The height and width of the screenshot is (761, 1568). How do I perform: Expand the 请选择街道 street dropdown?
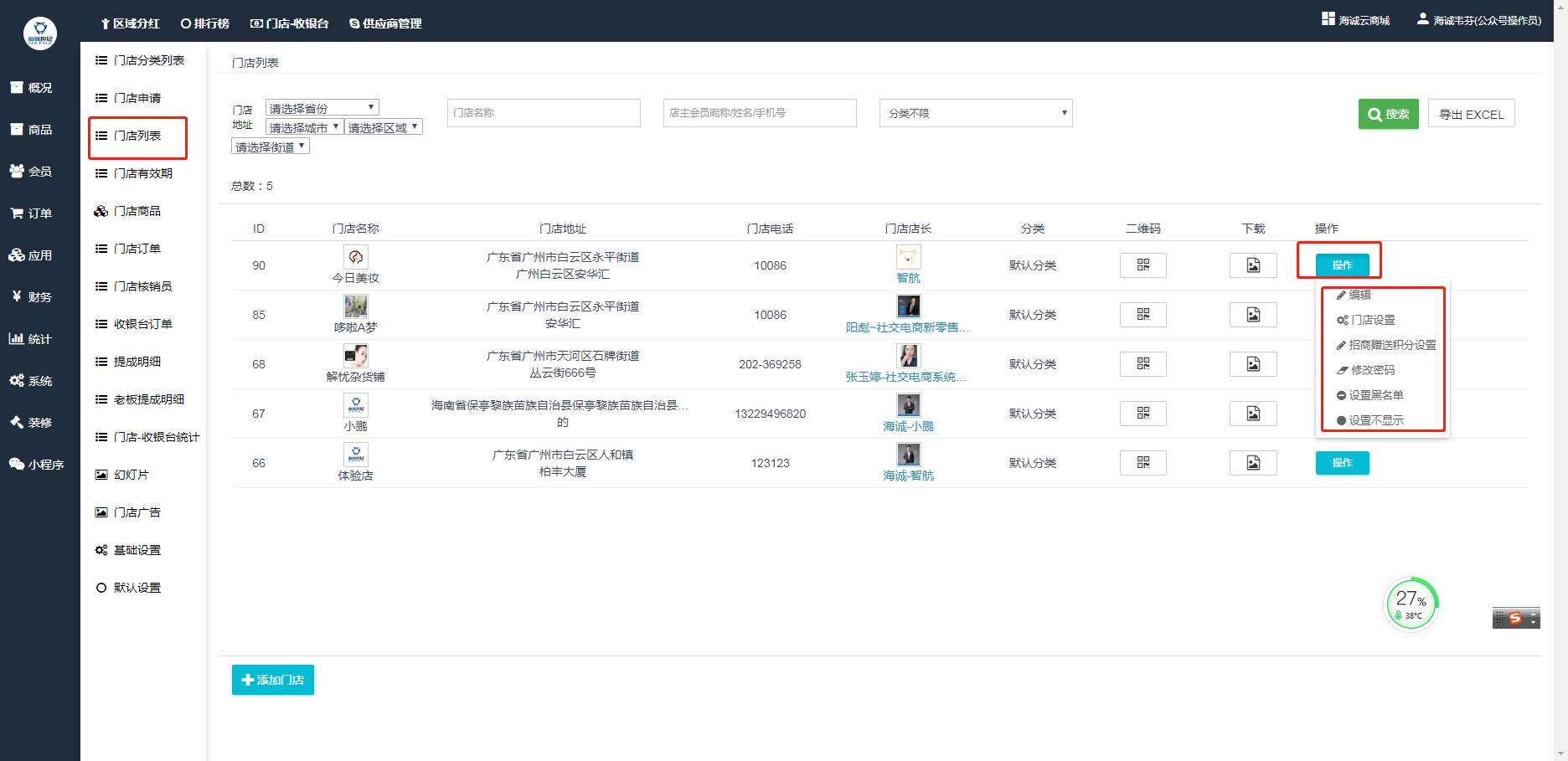pos(270,147)
